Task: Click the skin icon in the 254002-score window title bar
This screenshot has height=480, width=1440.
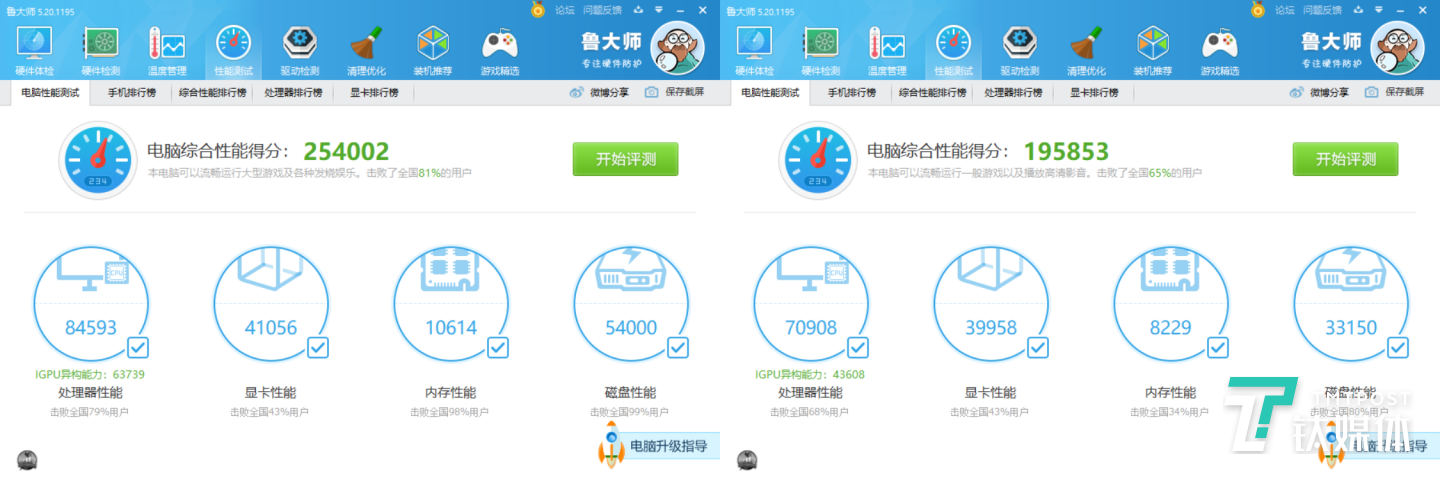Action: click(637, 10)
